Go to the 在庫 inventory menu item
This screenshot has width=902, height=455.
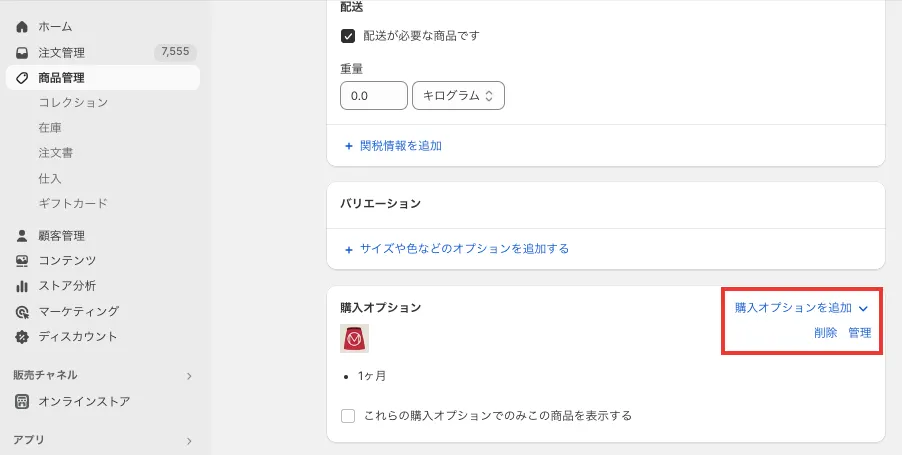(51, 128)
